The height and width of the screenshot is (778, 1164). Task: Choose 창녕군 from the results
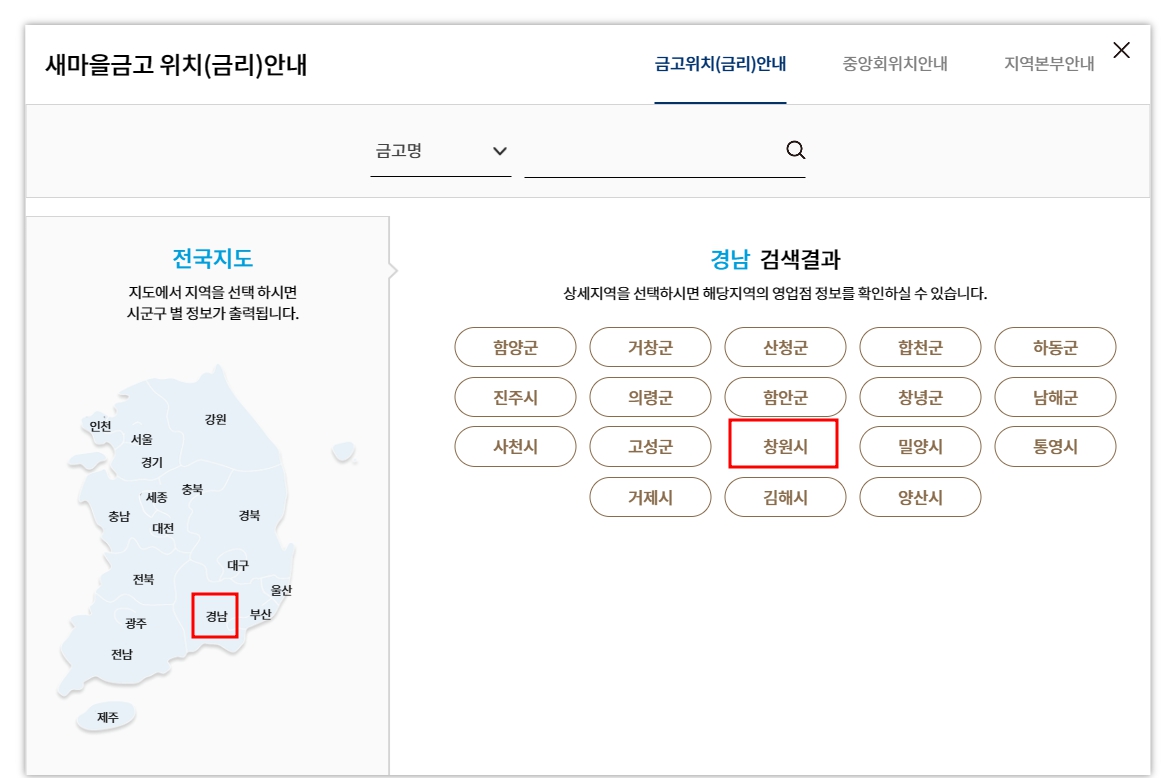(921, 397)
